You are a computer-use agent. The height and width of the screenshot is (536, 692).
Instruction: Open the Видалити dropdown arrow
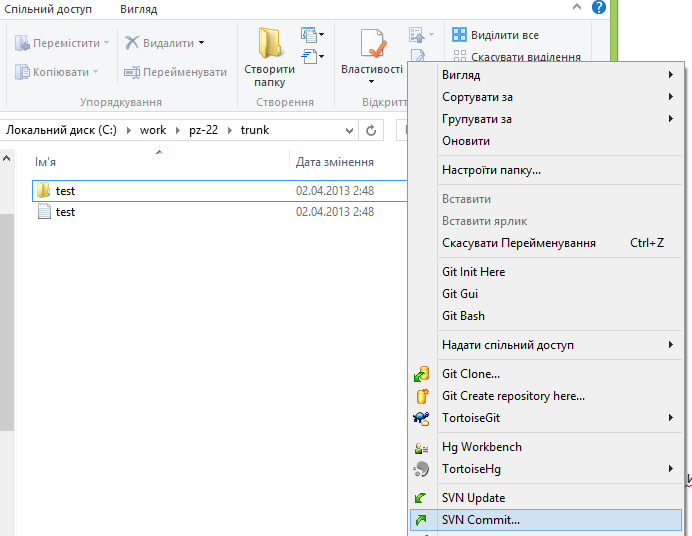pyautogui.click(x=202, y=43)
